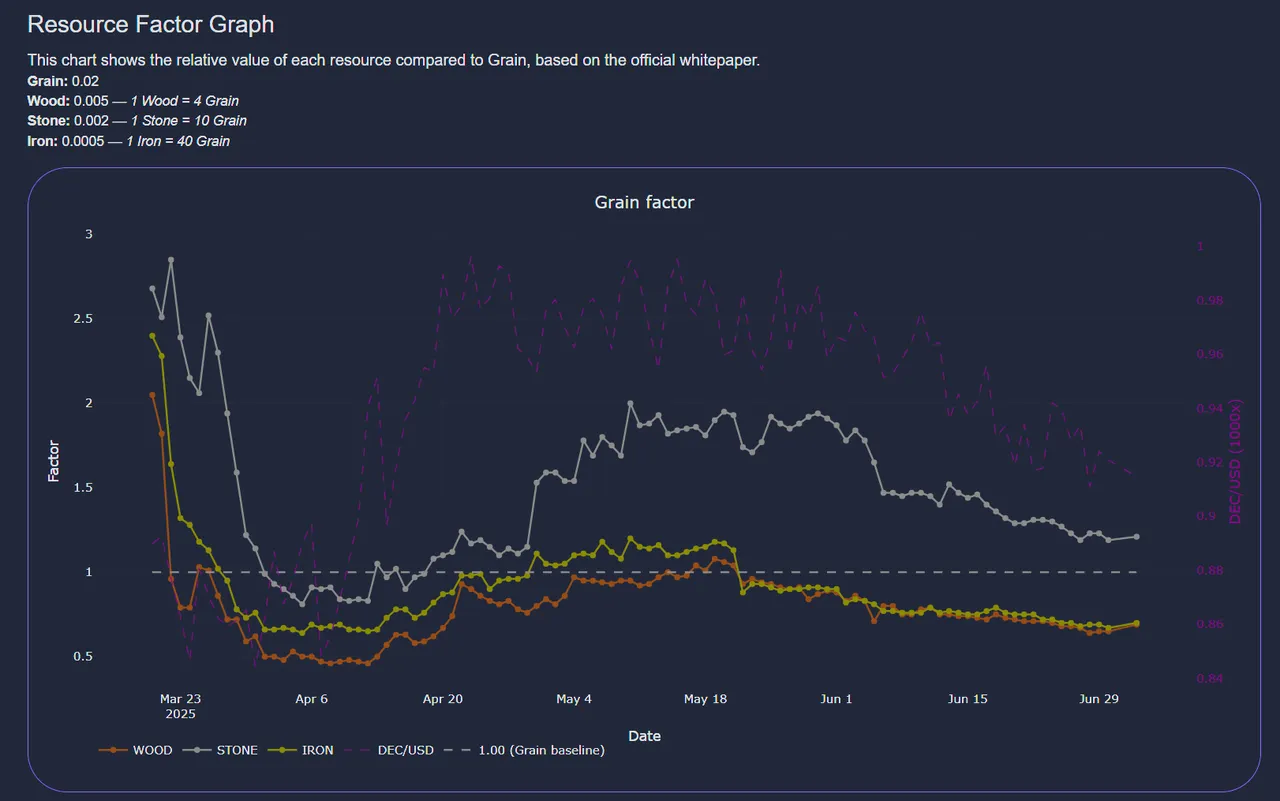Click the May 4 date tick label
This screenshot has height=801, width=1280.
pos(574,699)
